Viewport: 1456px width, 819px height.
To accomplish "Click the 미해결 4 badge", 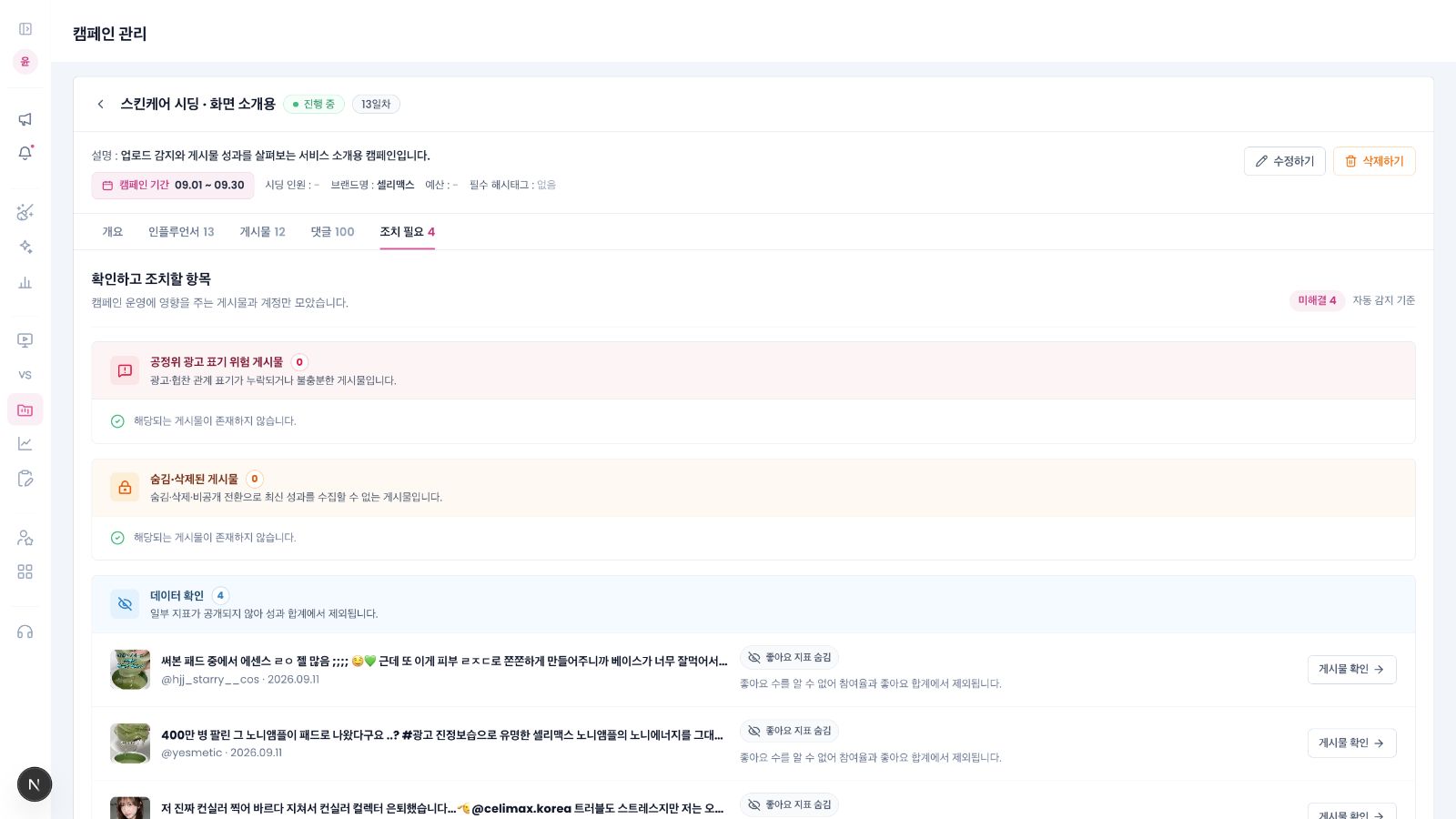I will [1317, 300].
